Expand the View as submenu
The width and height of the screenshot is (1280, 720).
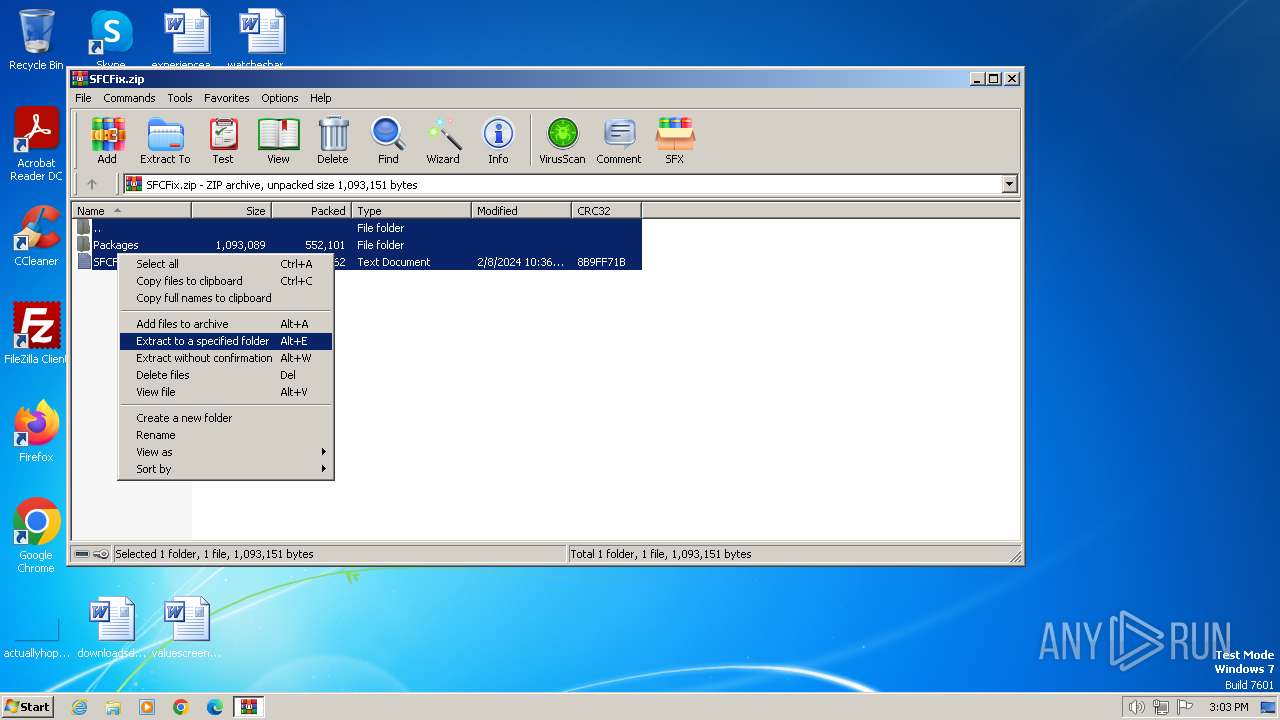[226, 452]
